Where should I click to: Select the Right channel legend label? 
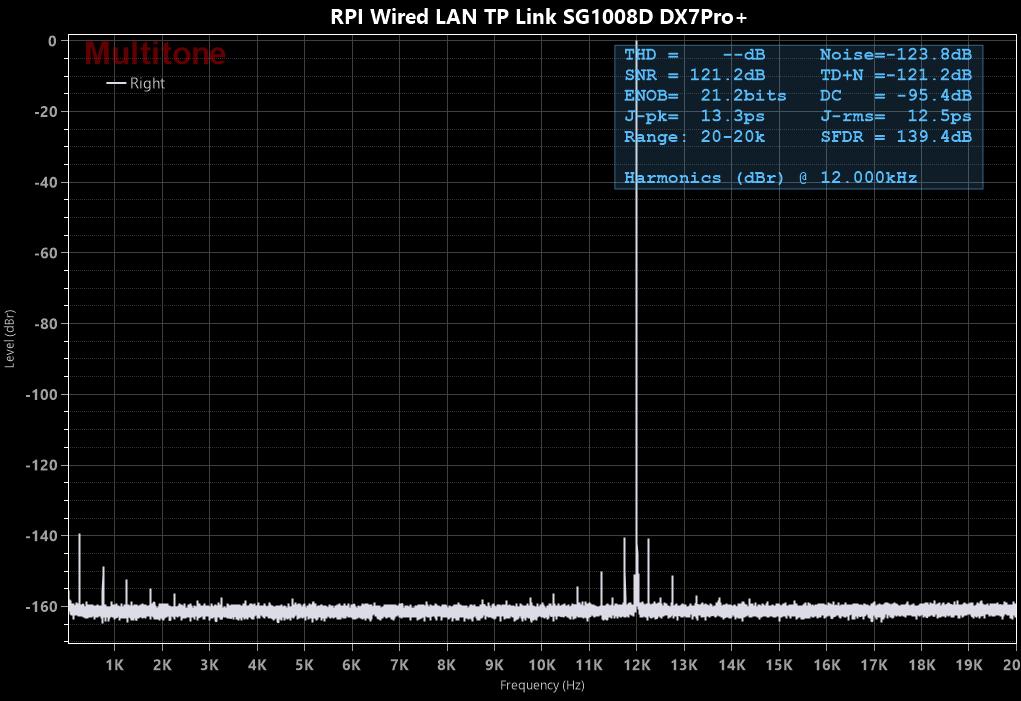[147, 83]
